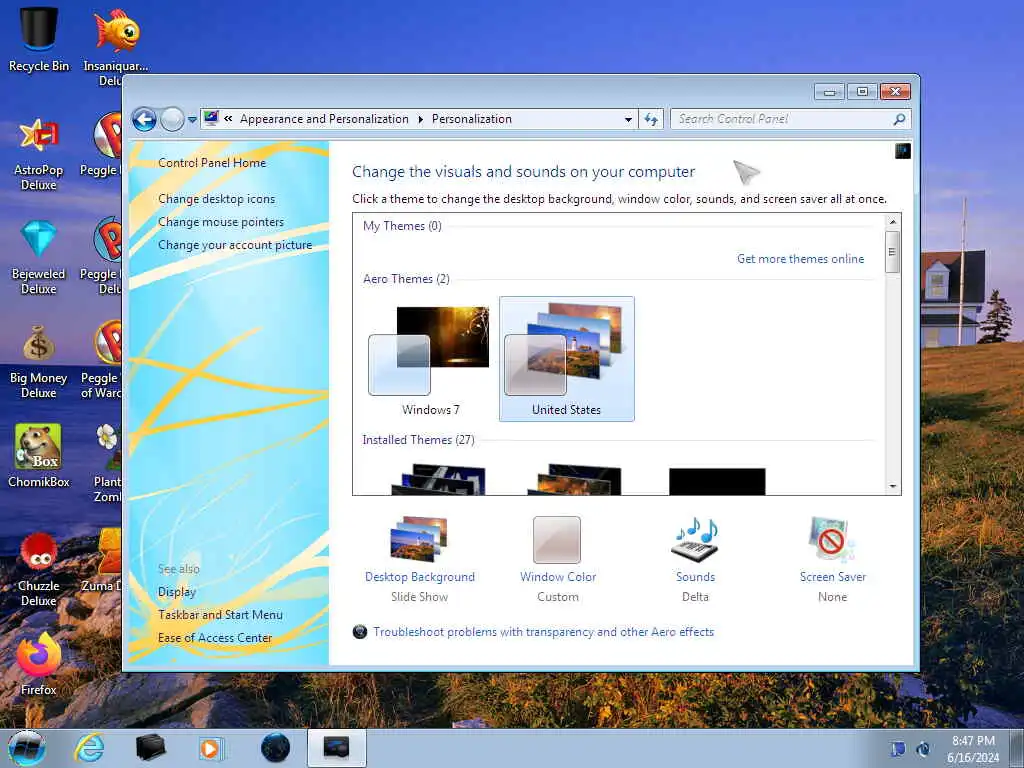Open Change your account picture

click(x=235, y=245)
